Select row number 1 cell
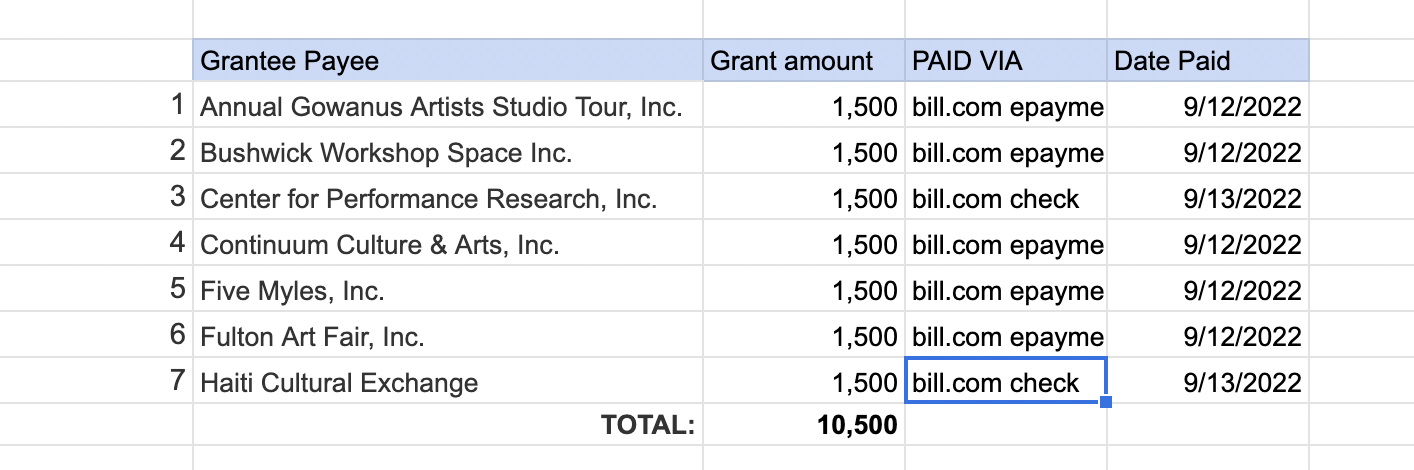The image size is (1414, 470). click(x=96, y=105)
